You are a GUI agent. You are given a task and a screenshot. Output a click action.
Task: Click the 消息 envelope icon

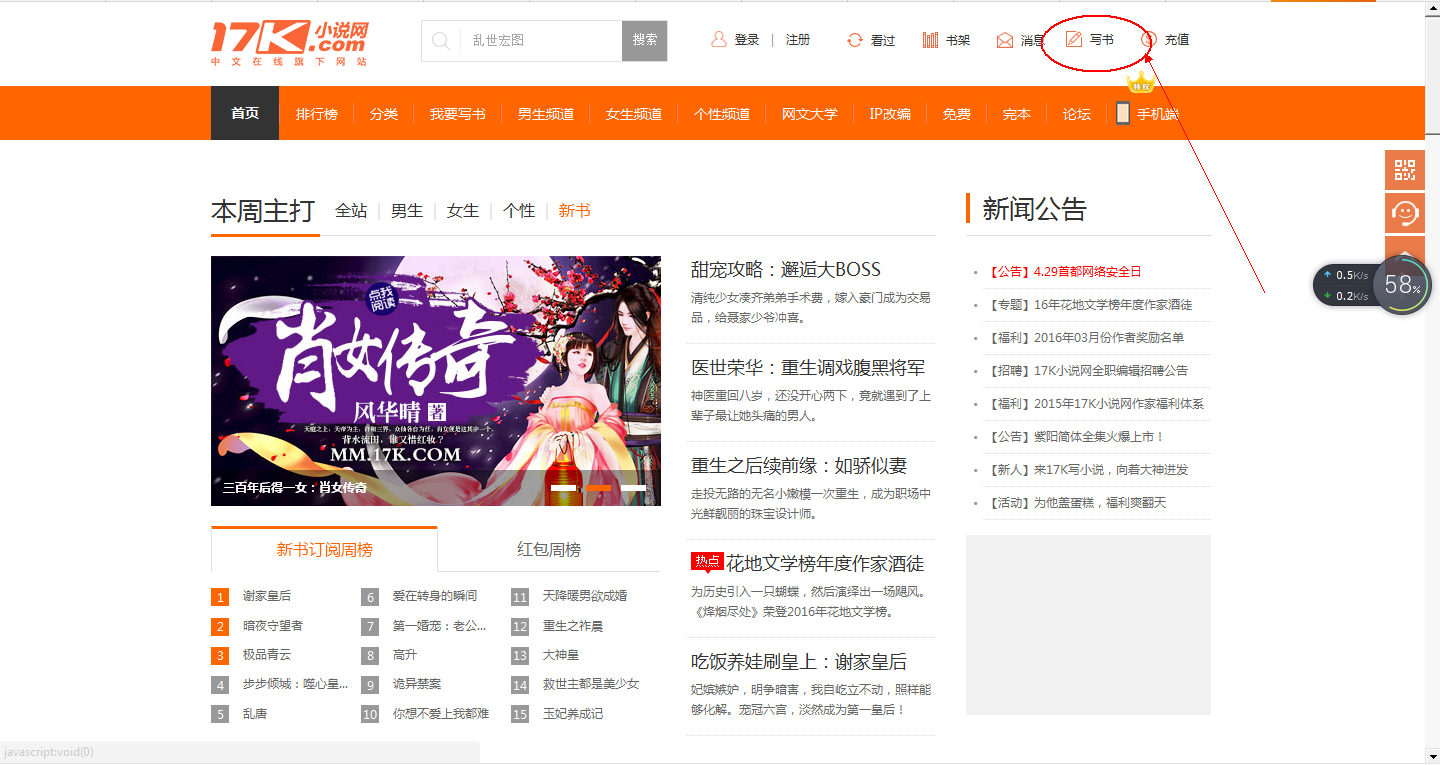(x=1005, y=40)
